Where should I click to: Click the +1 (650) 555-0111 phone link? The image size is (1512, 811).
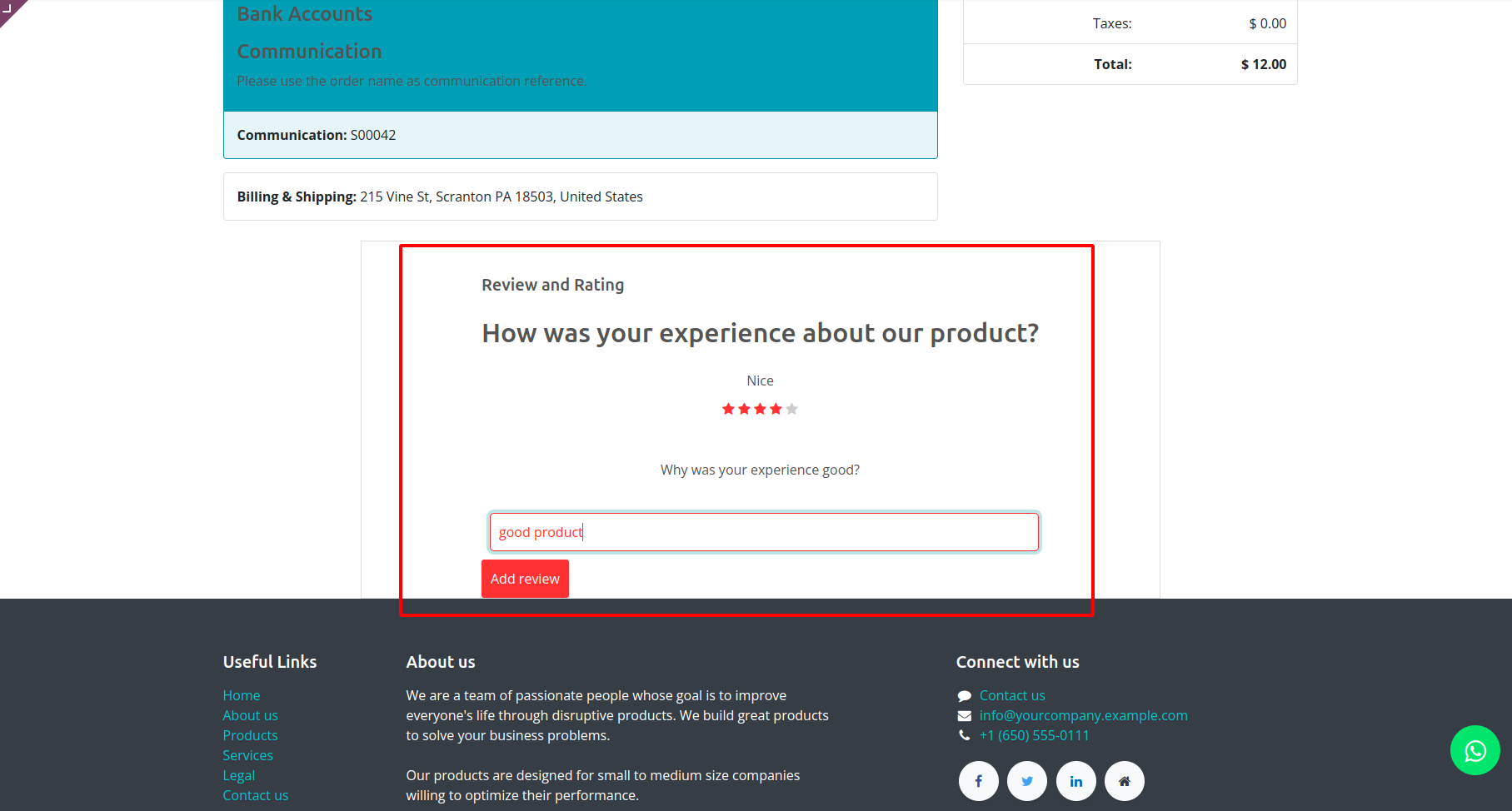(x=1034, y=735)
